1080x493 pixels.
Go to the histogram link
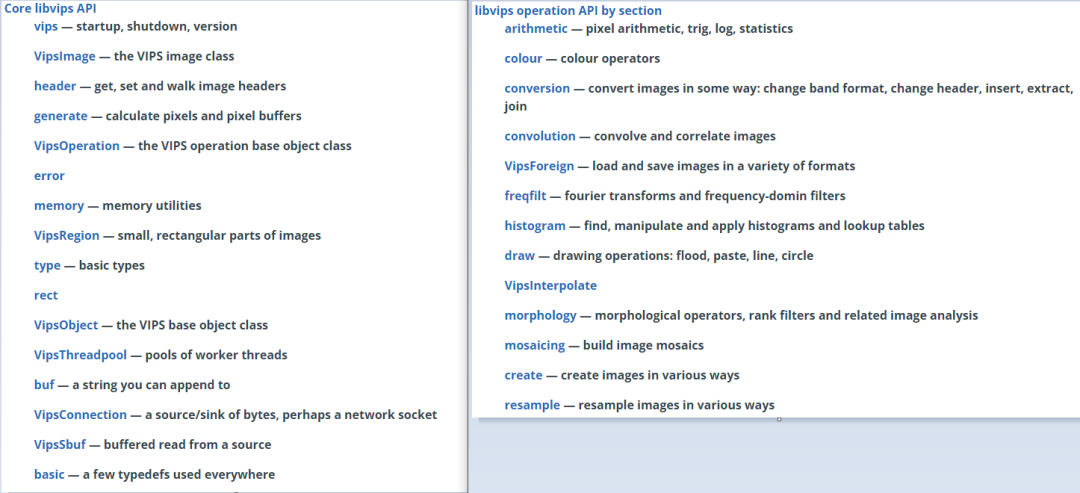coord(534,226)
